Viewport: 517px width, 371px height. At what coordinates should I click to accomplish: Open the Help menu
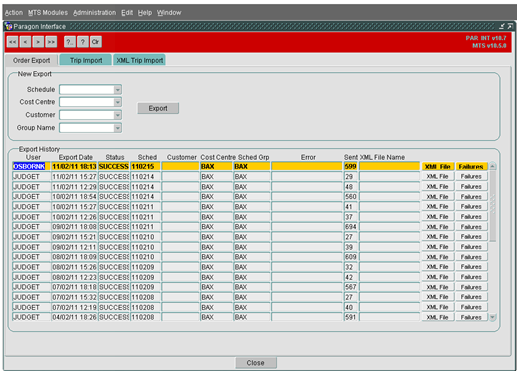pyautogui.click(x=145, y=13)
